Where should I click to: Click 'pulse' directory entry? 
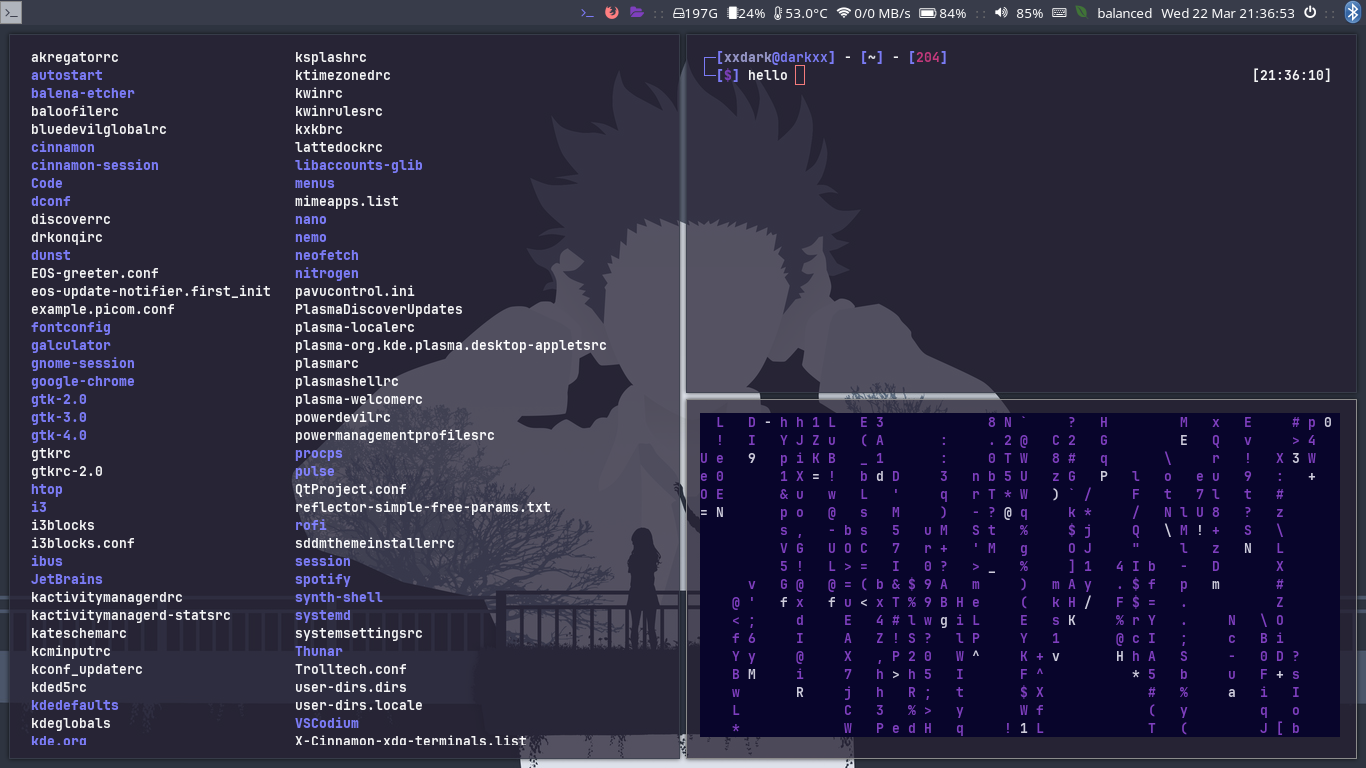click(x=315, y=471)
